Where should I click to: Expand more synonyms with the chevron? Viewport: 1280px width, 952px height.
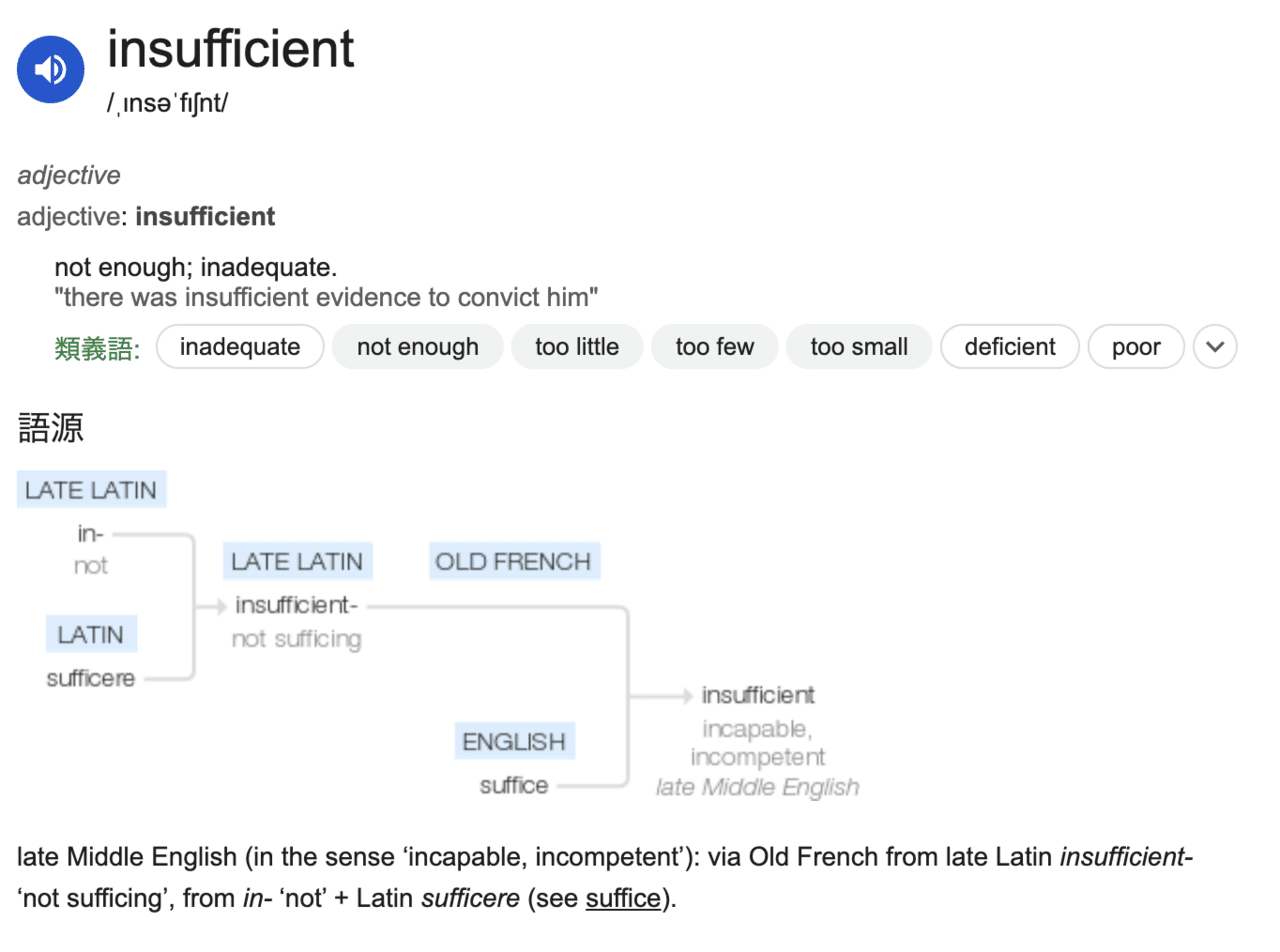(x=1215, y=348)
